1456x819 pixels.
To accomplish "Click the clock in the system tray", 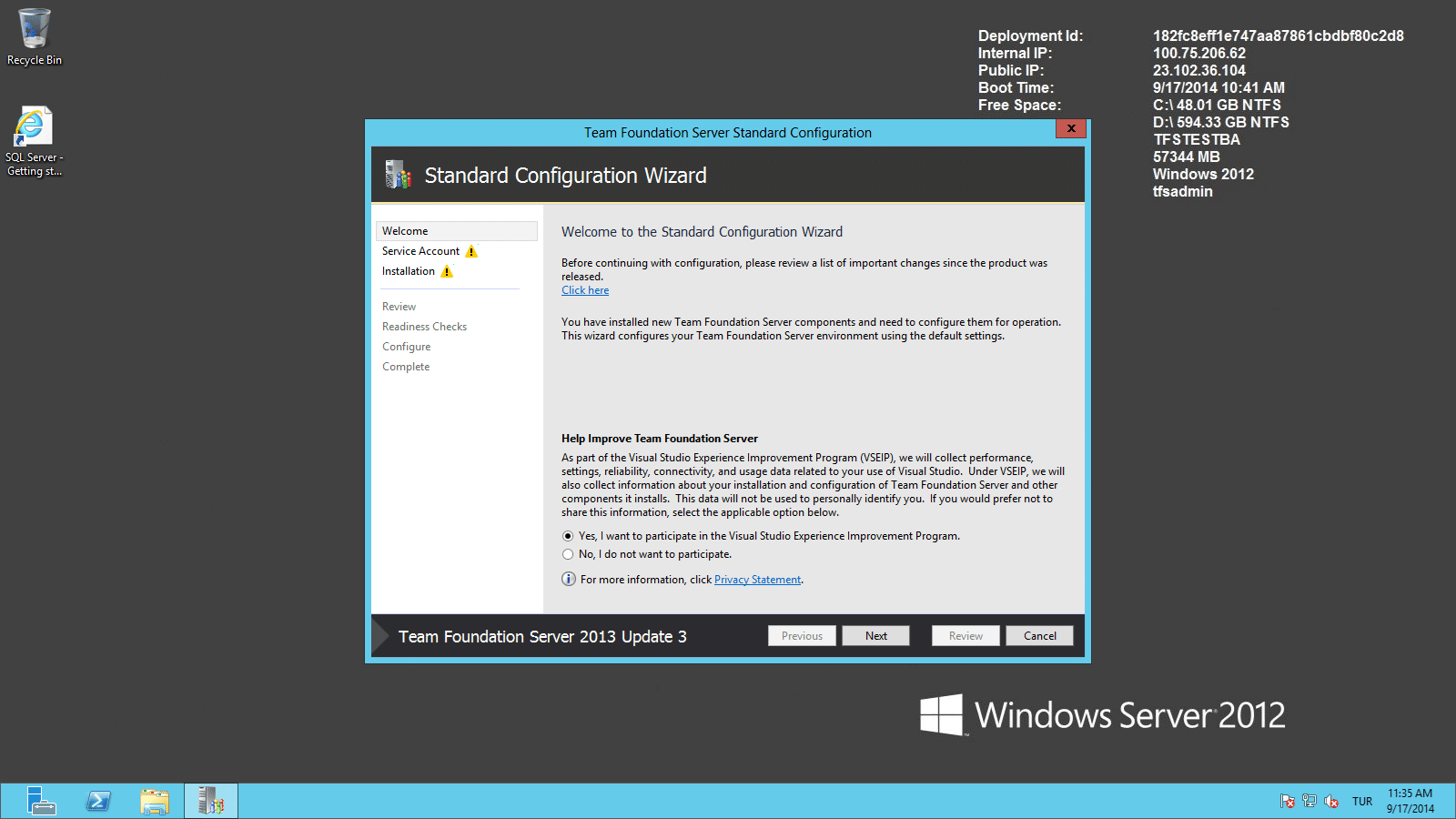I will pos(1409,801).
